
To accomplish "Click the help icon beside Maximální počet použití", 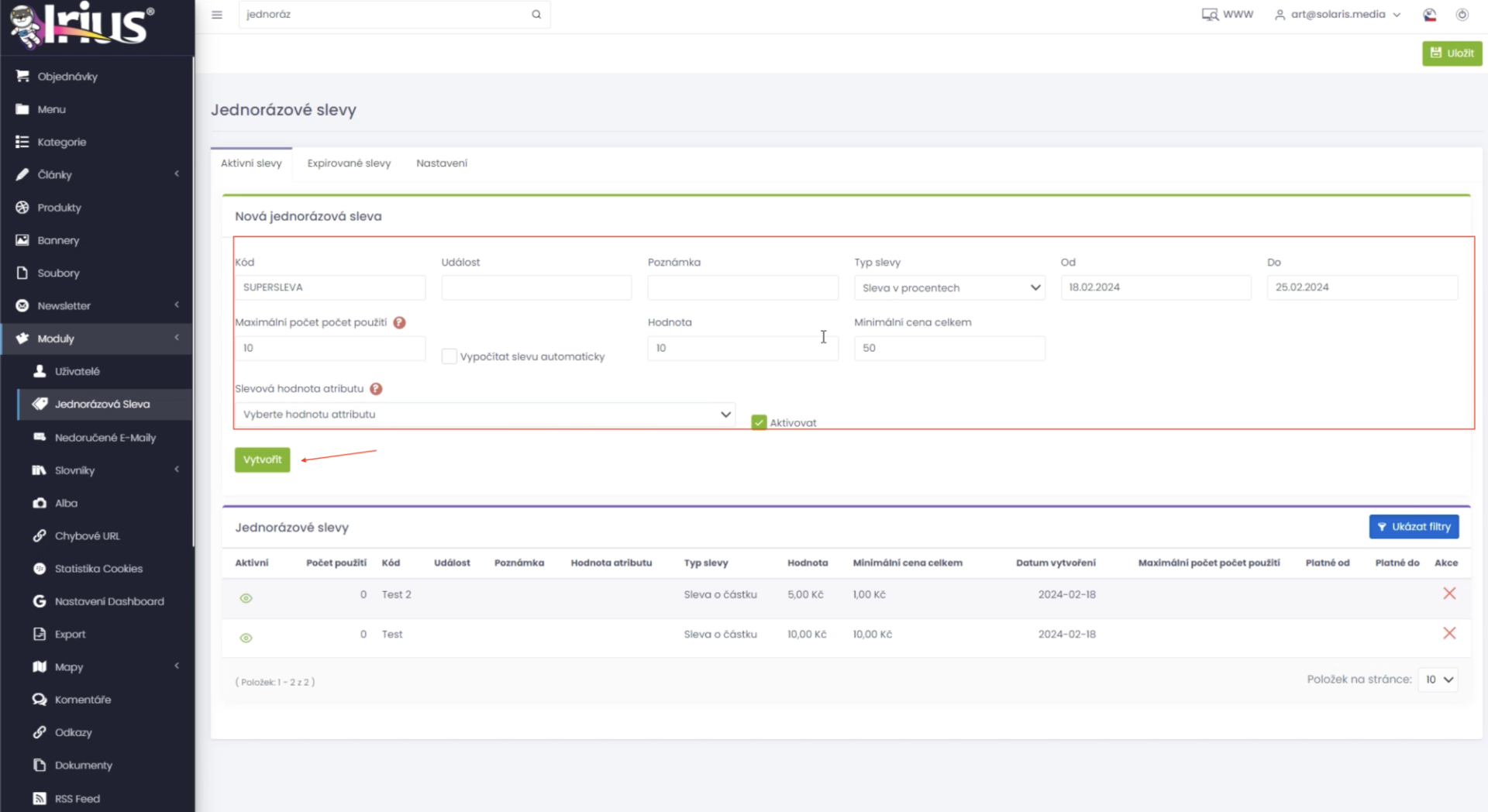I will (399, 322).
